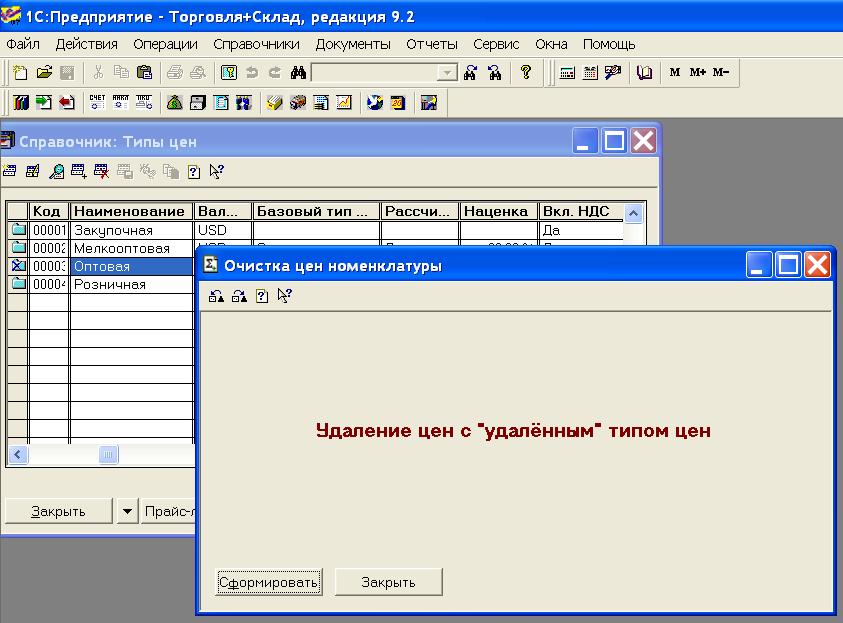The image size is (843, 623).
Task: Open the Справочники menu
Action: (256, 44)
